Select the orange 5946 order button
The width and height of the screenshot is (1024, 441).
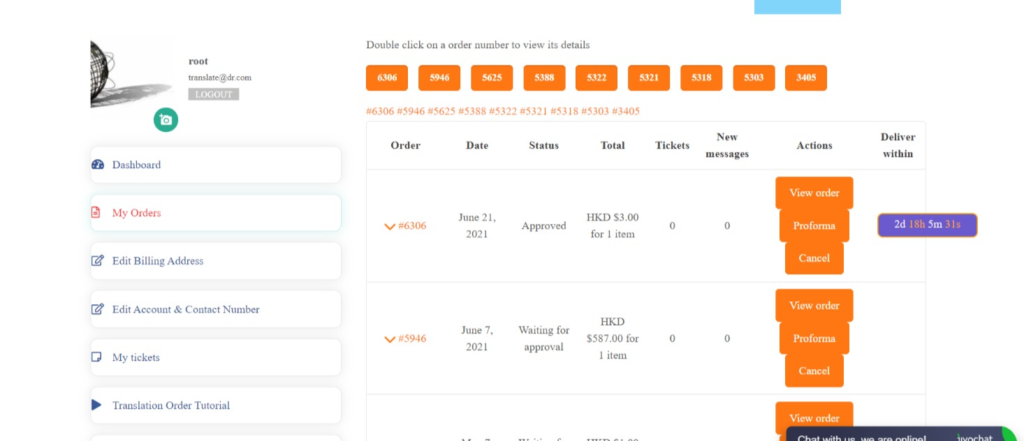pyautogui.click(x=440, y=78)
